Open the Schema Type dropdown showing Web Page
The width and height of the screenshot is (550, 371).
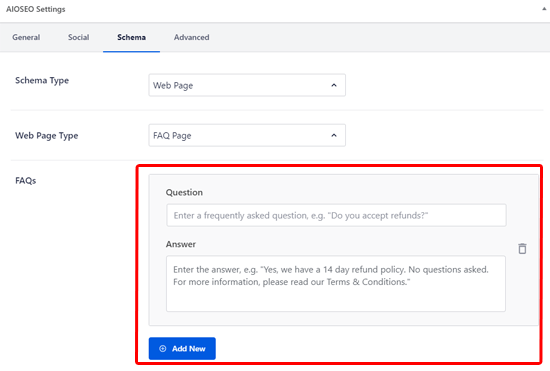[x=247, y=85]
